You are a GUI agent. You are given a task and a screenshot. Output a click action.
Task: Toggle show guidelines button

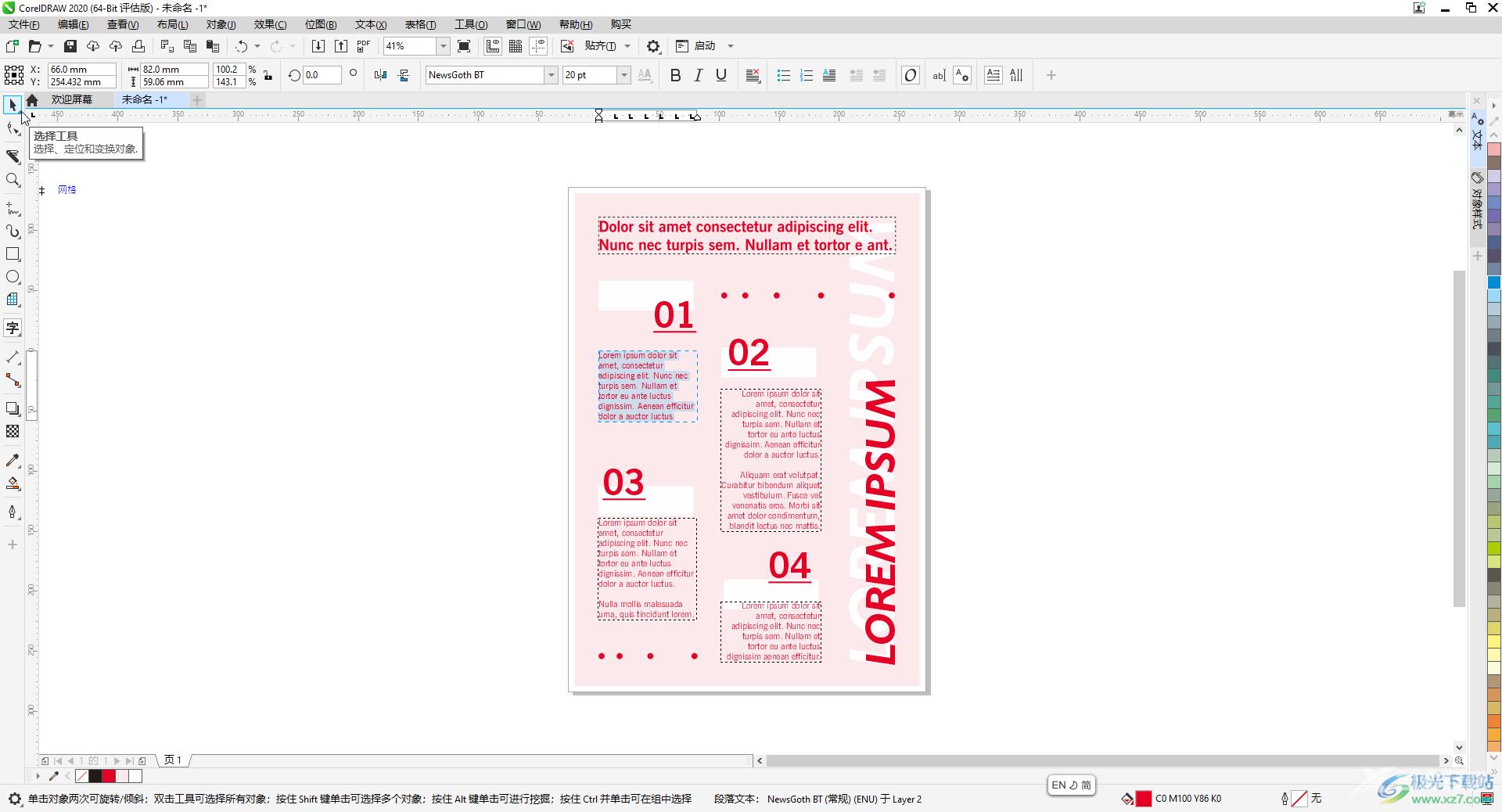(538, 46)
